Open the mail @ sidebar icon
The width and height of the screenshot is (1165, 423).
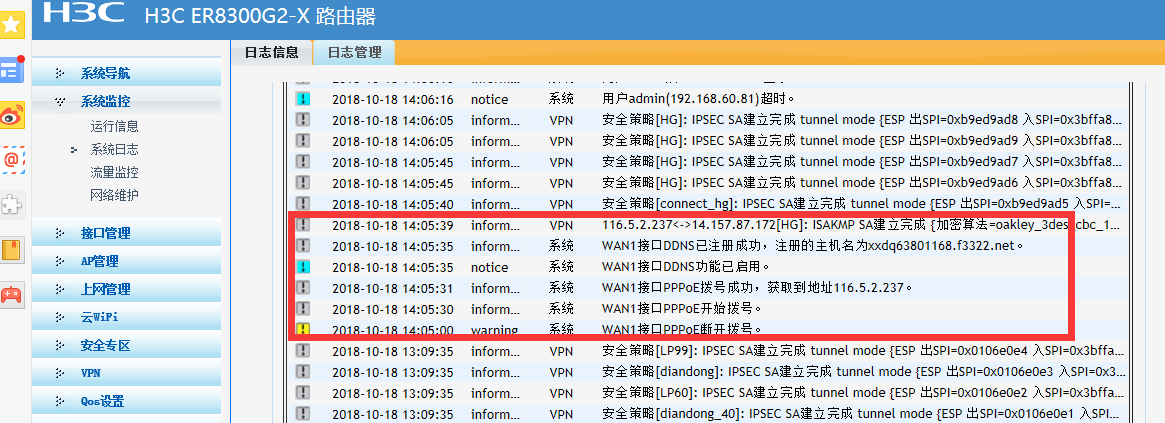click(11, 159)
